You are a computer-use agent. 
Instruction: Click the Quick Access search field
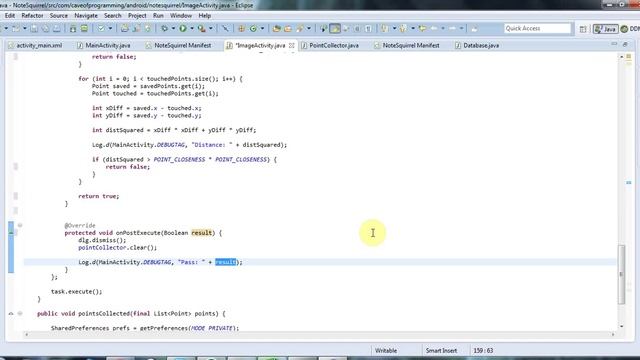click(x=537, y=28)
